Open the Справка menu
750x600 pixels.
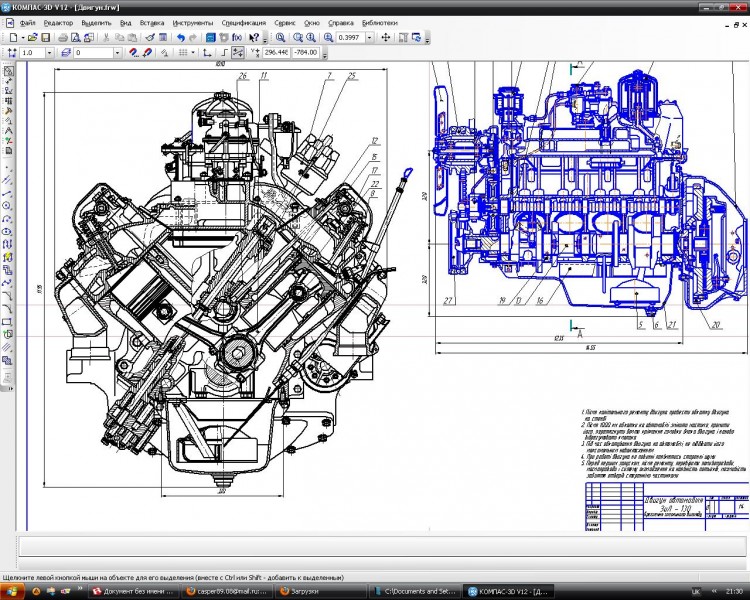pos(341,22)
